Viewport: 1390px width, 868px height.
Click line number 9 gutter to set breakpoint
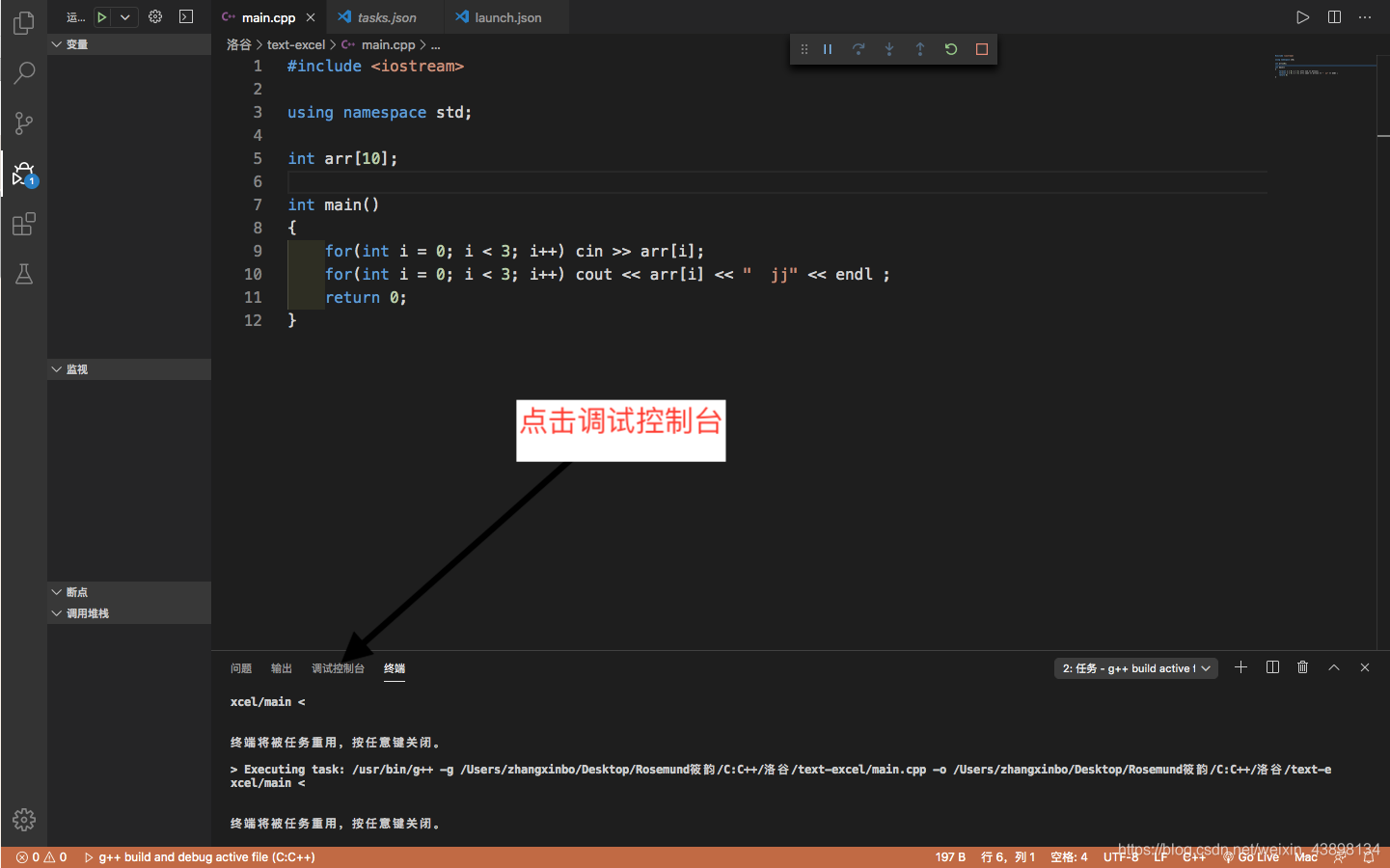258,251
